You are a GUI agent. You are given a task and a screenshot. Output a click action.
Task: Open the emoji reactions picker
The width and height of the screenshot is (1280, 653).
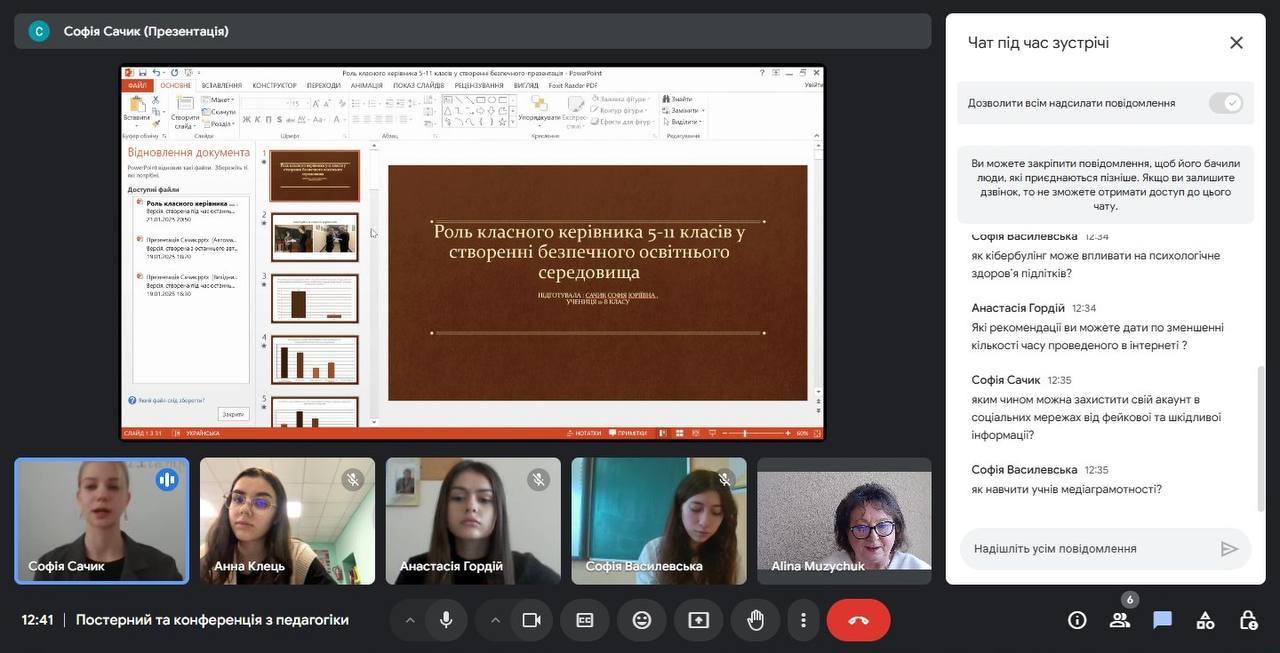tap(642, 620)
